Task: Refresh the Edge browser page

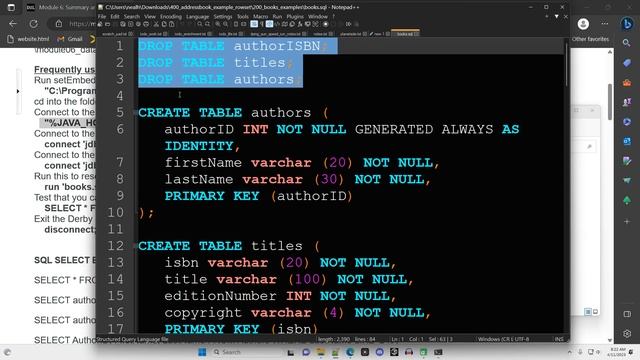Action: [x=33, y=24]
